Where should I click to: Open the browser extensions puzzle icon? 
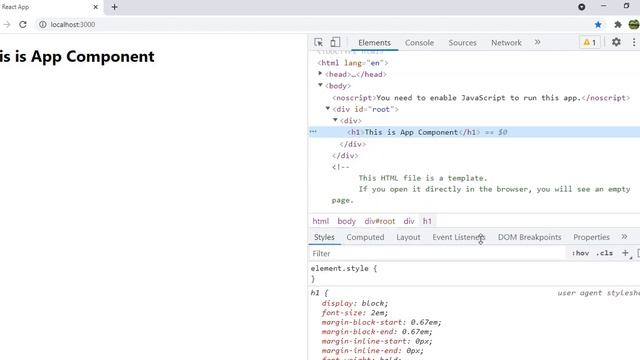click(618, 24)
